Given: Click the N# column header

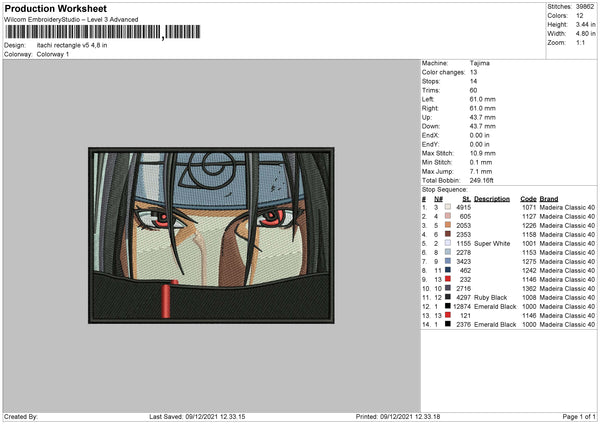Looking at the screenshot, I should coord(439,199).
